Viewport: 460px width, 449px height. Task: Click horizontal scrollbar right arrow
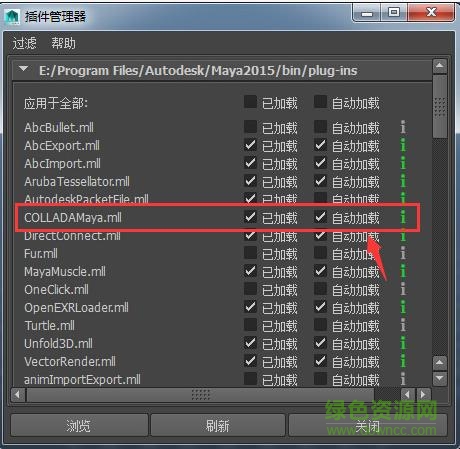(x=423, y=395)
